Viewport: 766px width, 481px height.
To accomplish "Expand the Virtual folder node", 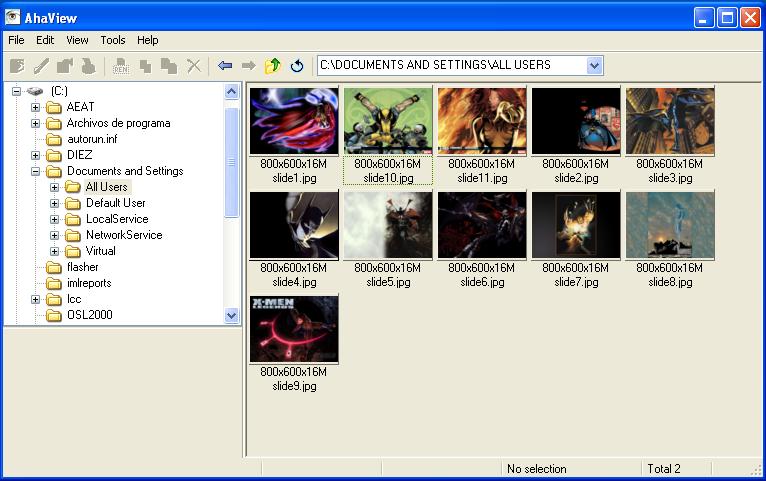I will coord(54,251).
